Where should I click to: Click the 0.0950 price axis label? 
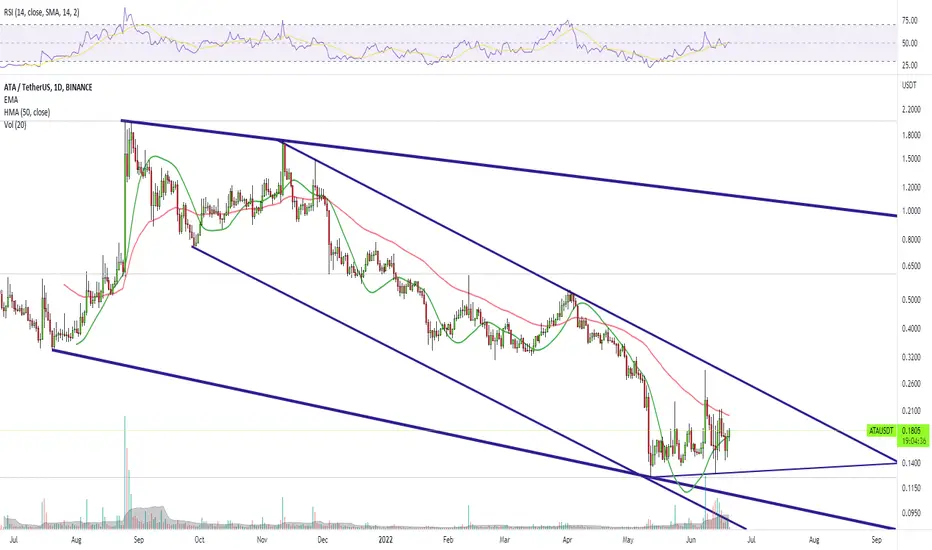[x=911, y=513]
